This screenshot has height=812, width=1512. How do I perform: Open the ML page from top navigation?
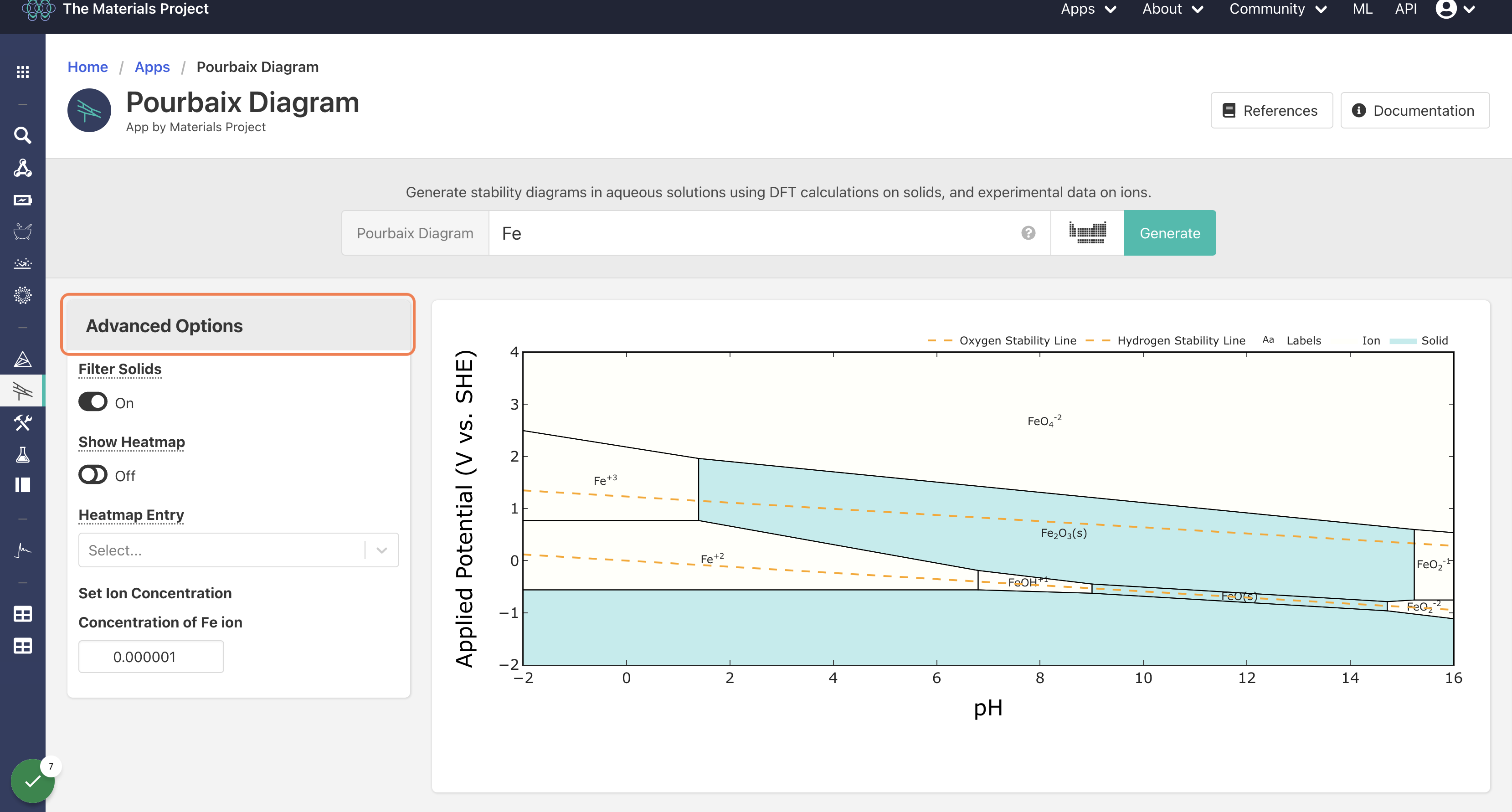1362,9
